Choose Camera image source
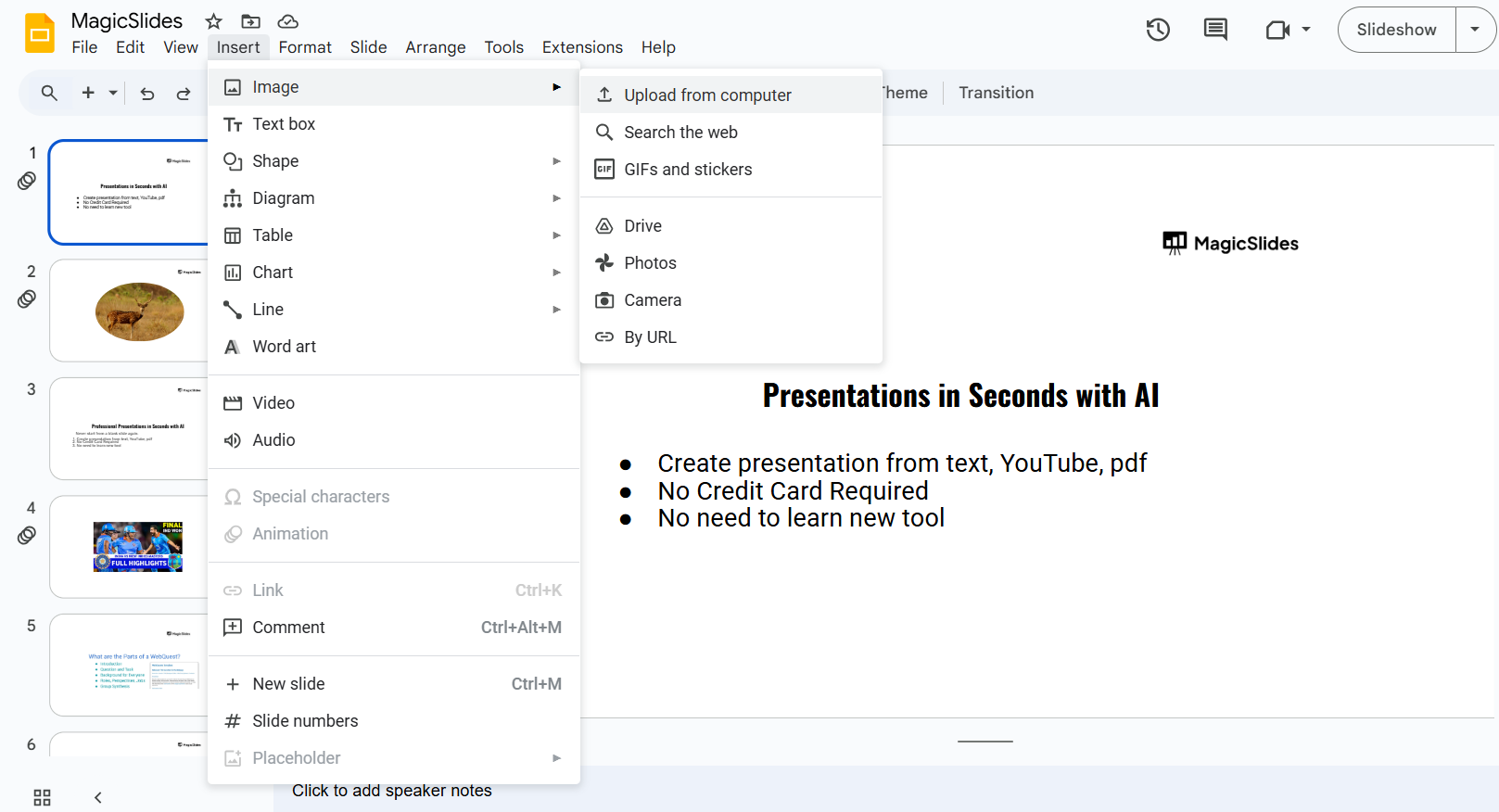Image resolution: width=1499 pixels, height=812 pixels. (x=730, y=300)
